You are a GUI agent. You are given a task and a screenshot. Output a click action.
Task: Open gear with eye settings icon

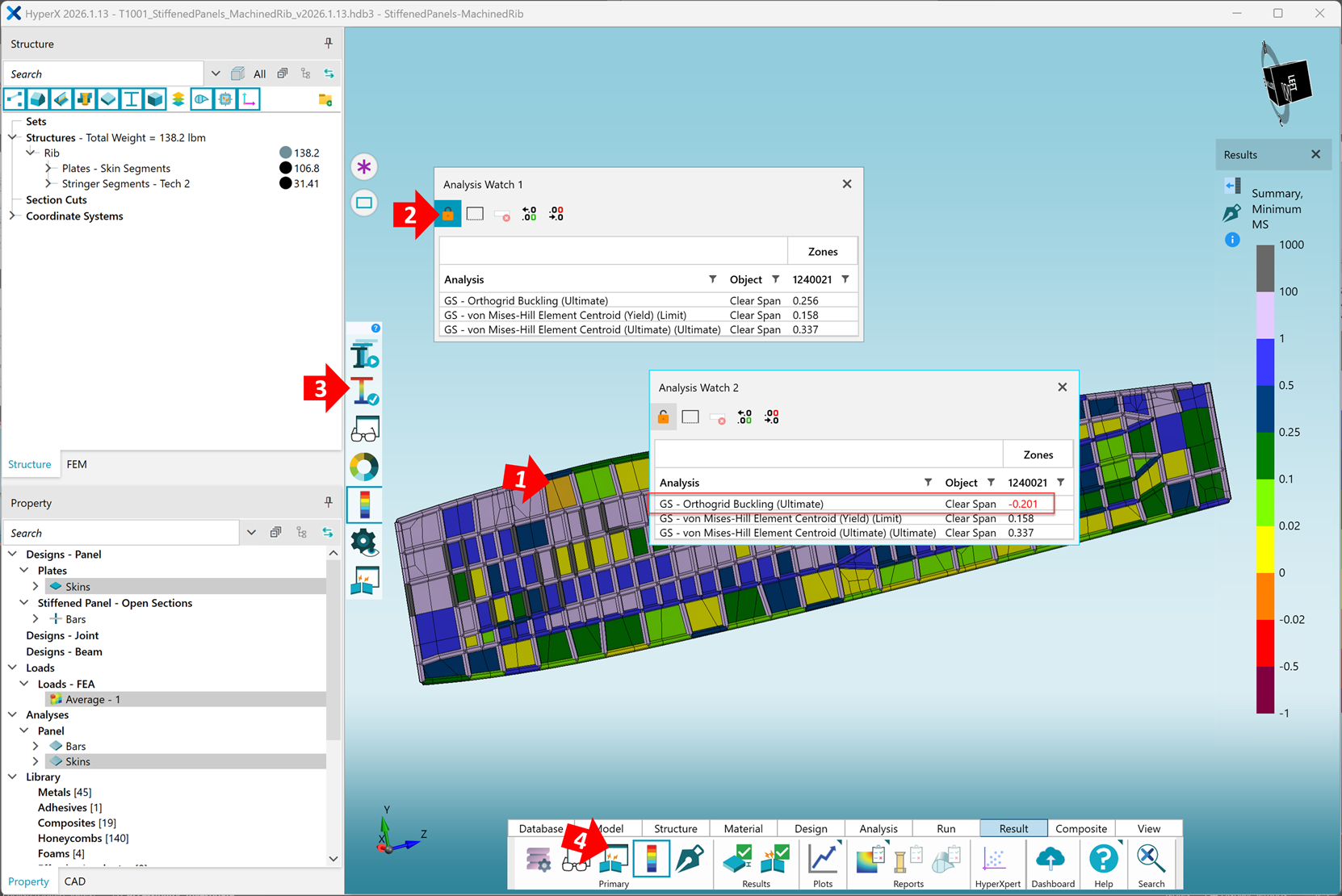[x=364, y=542]
